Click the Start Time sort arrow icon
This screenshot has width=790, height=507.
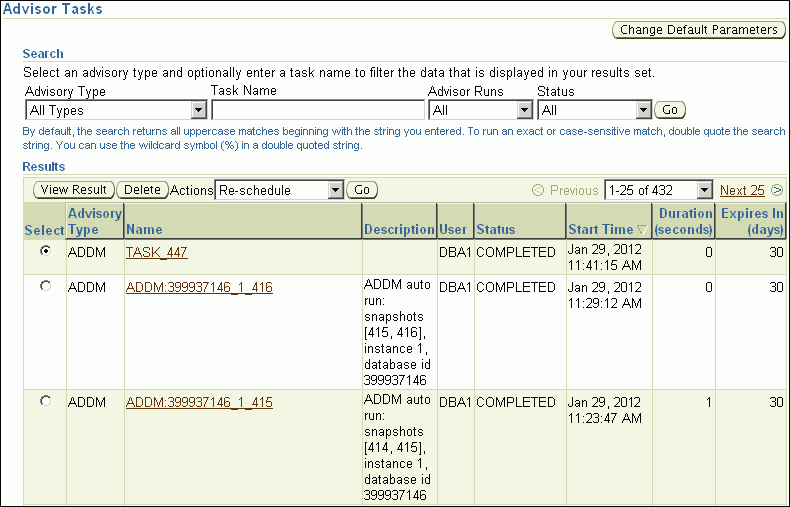point(642,230)
